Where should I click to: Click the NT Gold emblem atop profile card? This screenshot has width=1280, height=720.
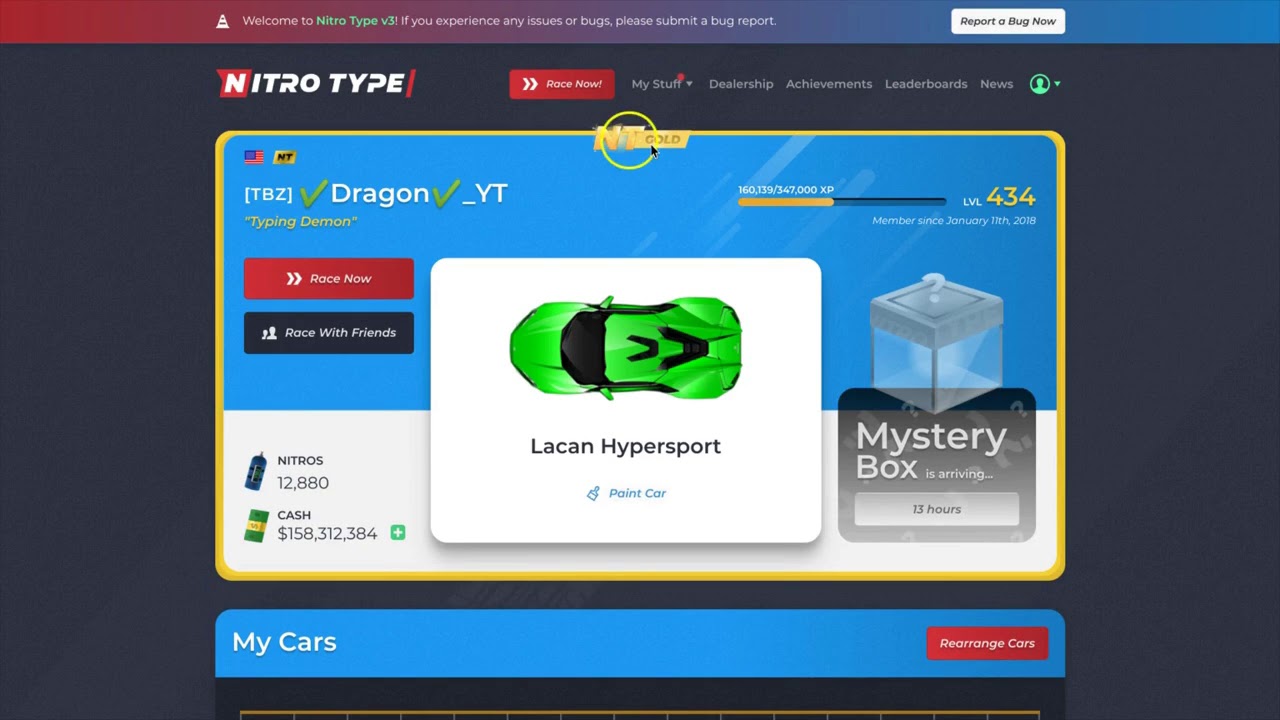(640, 139)
